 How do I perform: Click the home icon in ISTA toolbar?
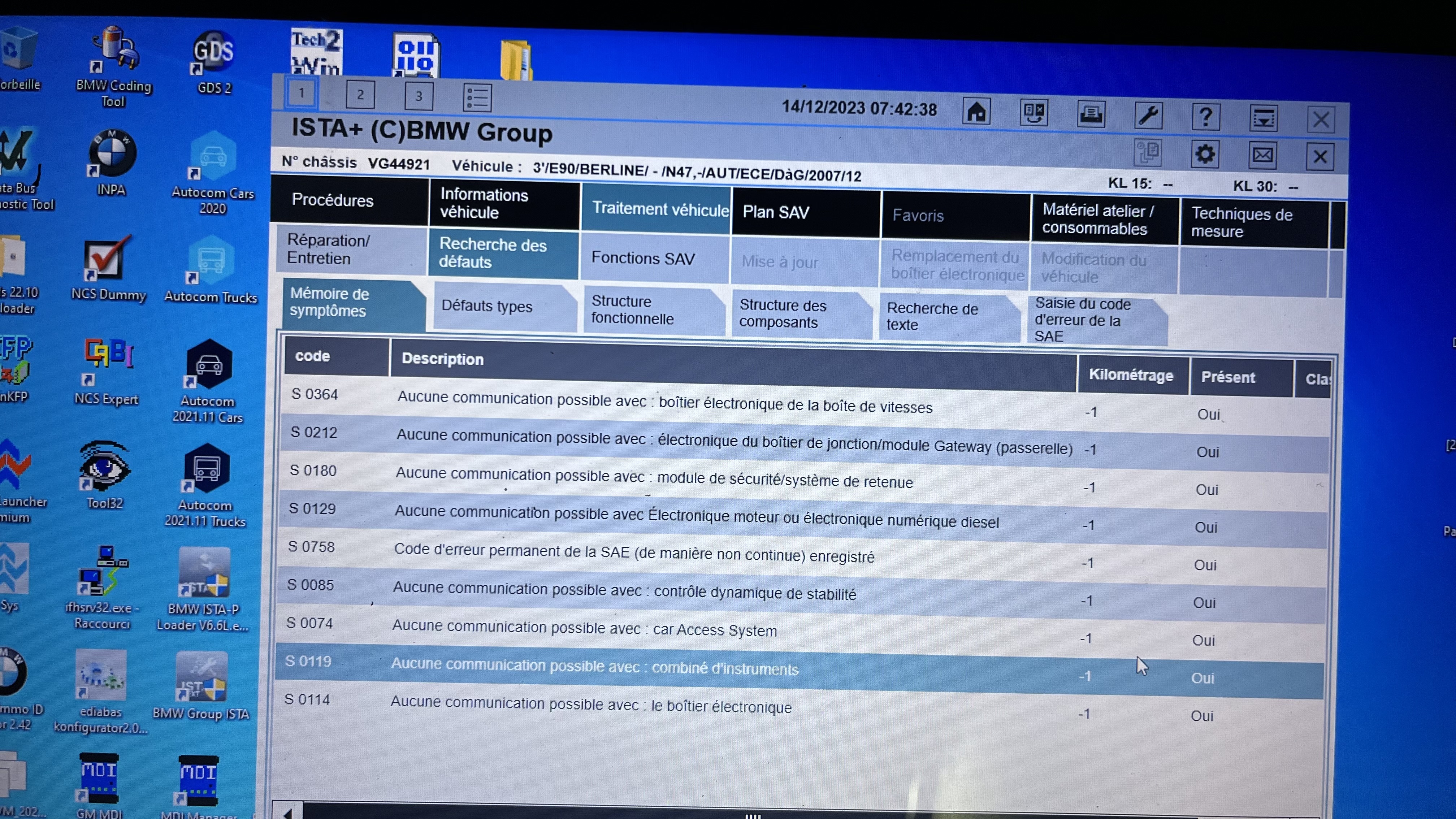976,112
